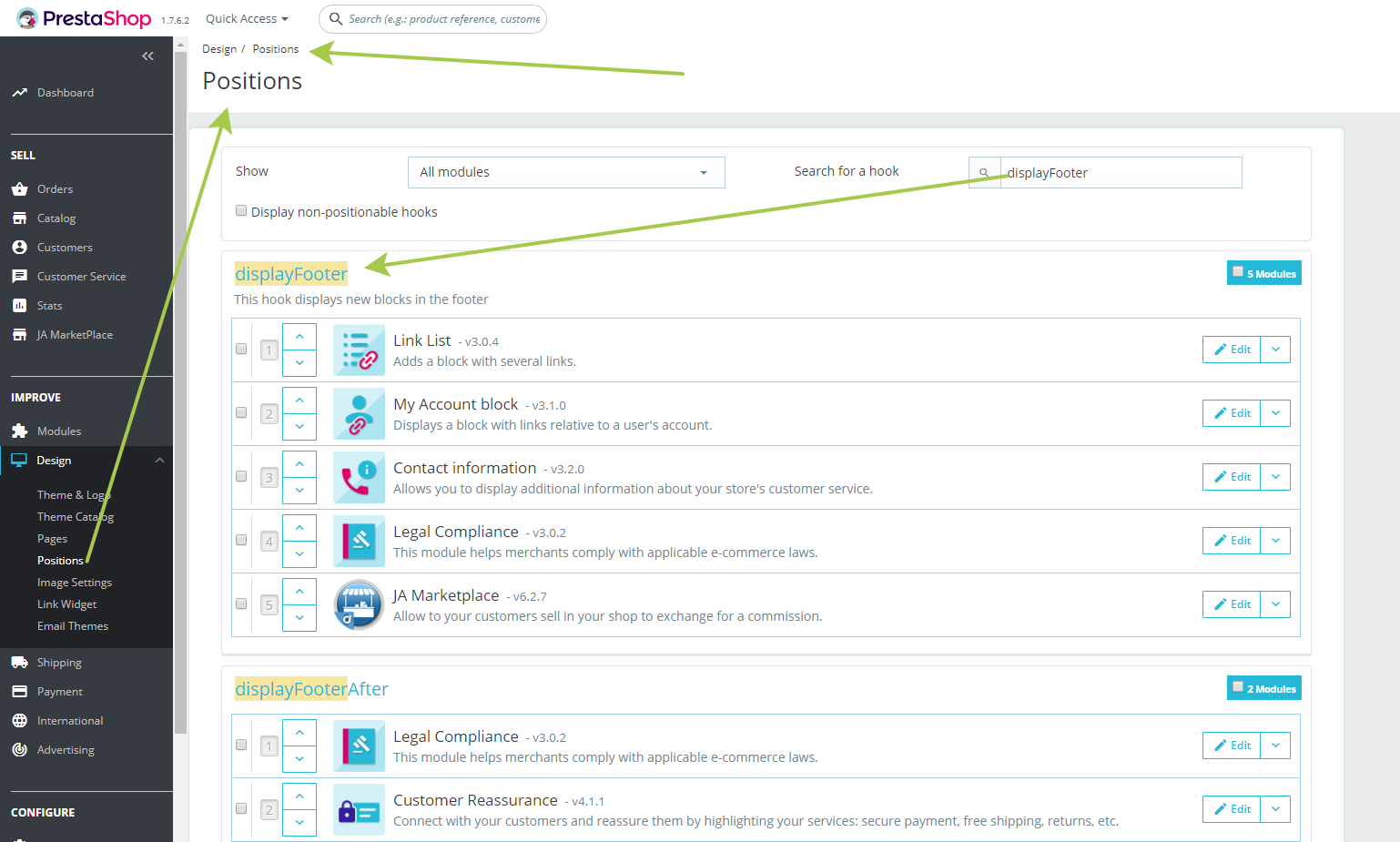Click the Shipping truck icon
The height and width of the screenshot is (842, 1400).
19,663
